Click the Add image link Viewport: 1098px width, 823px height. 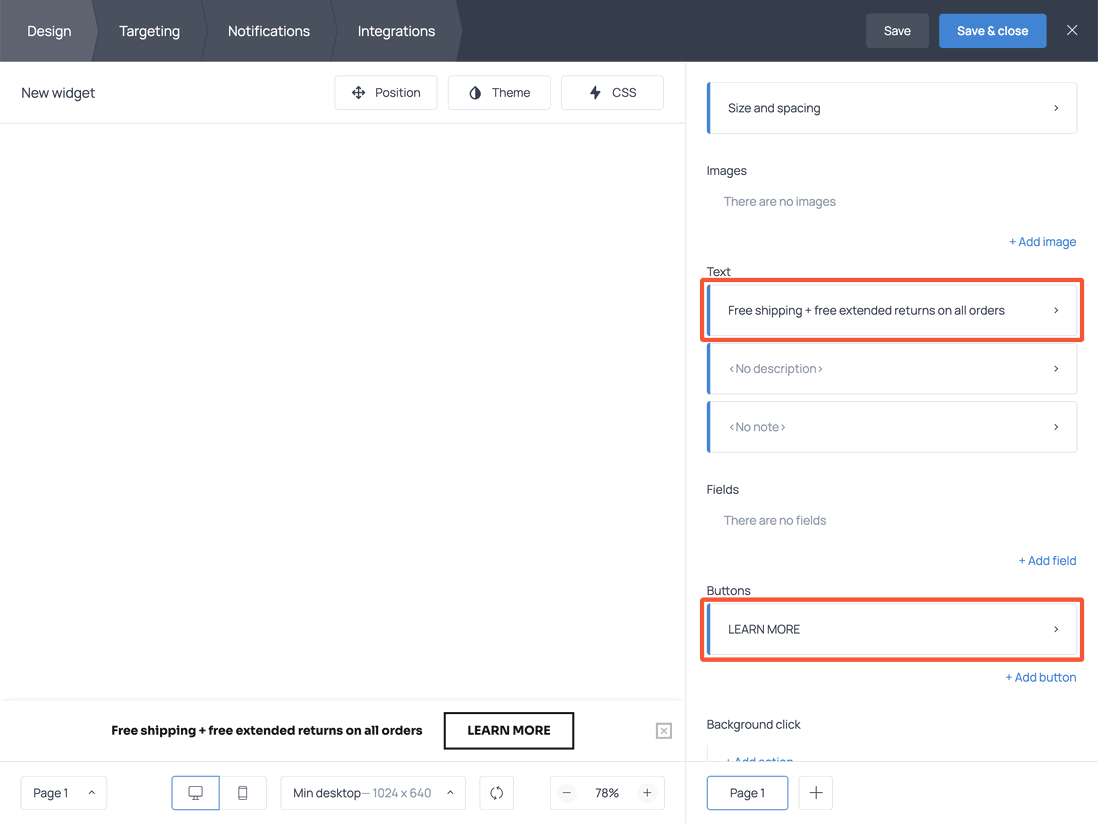1042,241
